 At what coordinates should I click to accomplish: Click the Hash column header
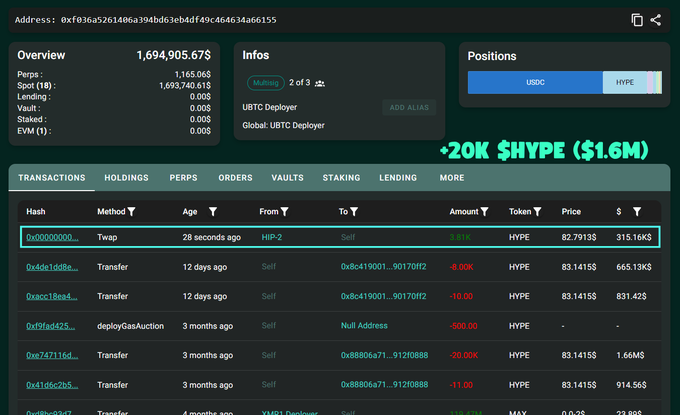(36, 212)
